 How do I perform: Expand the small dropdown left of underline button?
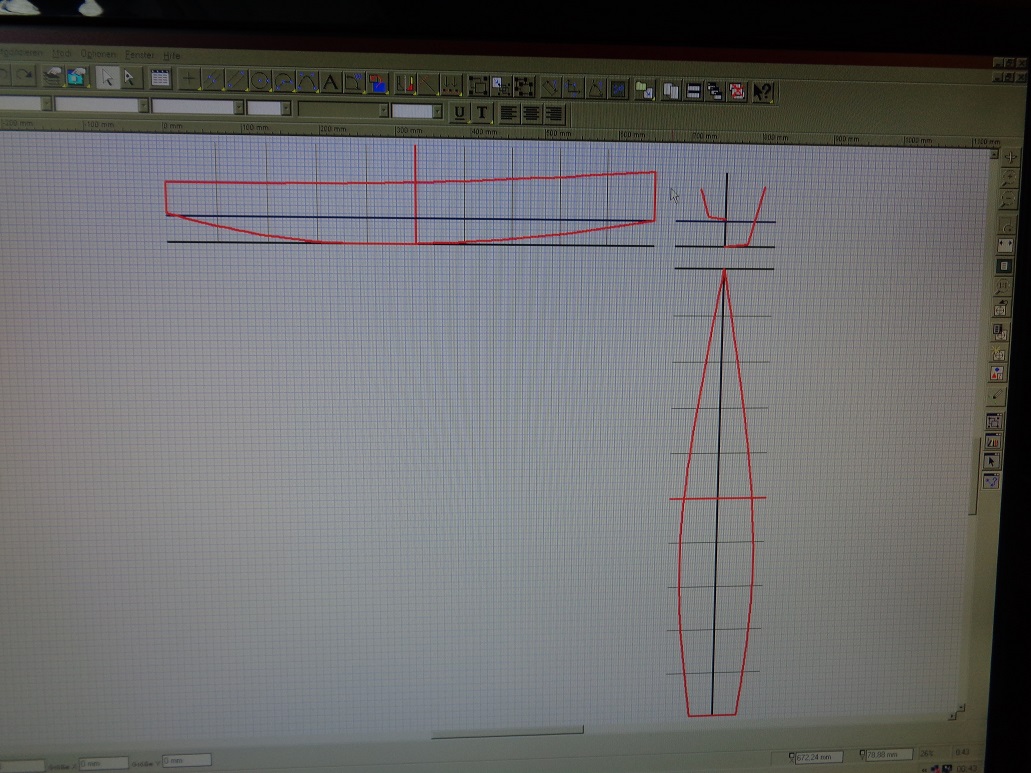tap(437, 111)
